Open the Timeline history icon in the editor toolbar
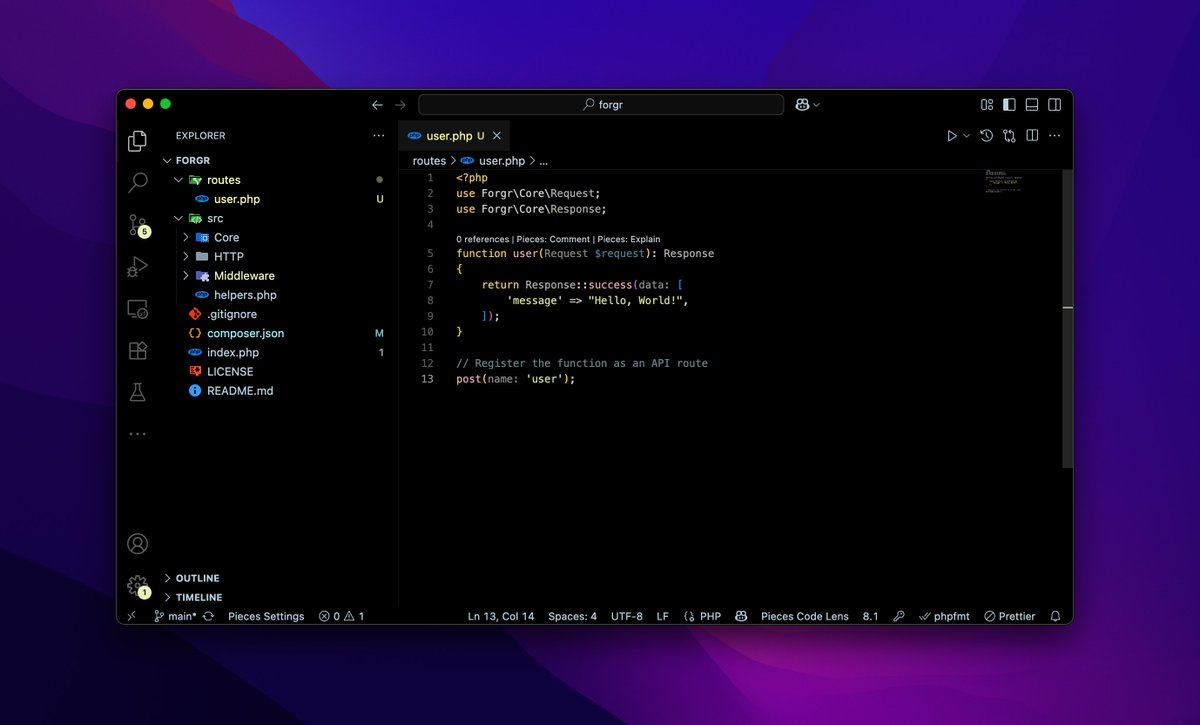Viewport: 1200px width, 725px height. coord(986,135)
